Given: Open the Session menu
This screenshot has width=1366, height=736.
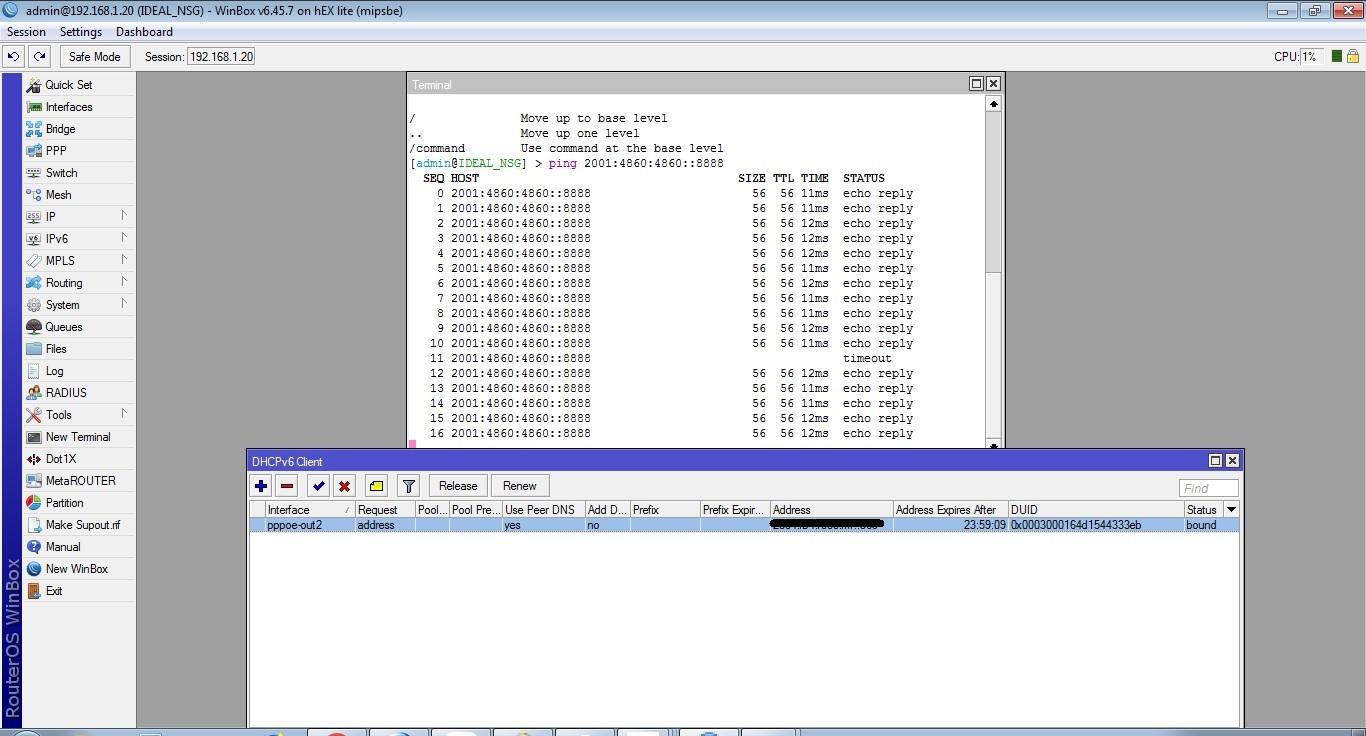Looking at the screenshot, I should tap(26, 32).
